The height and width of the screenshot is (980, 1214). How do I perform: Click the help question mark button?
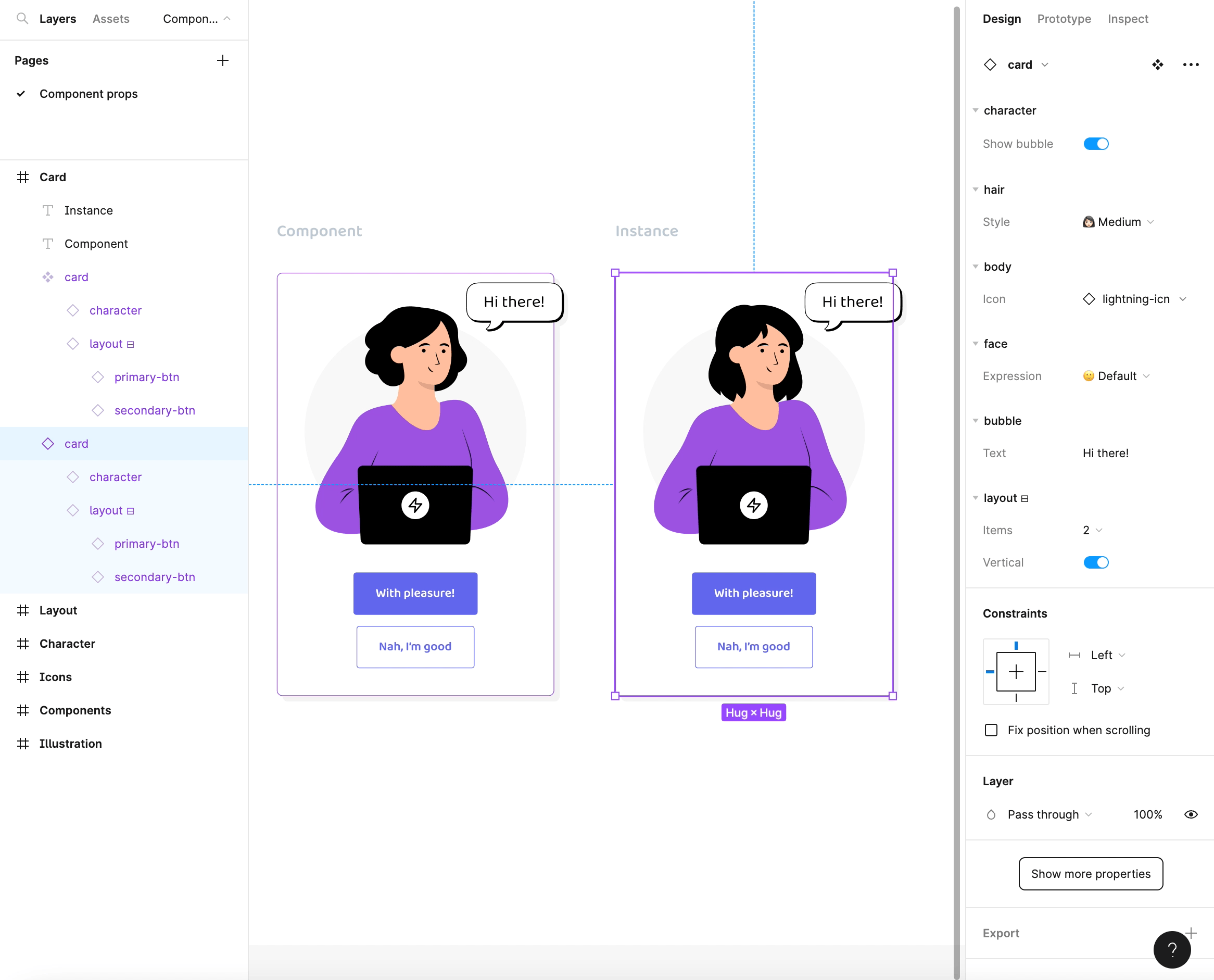click(x=1172, y=949)
